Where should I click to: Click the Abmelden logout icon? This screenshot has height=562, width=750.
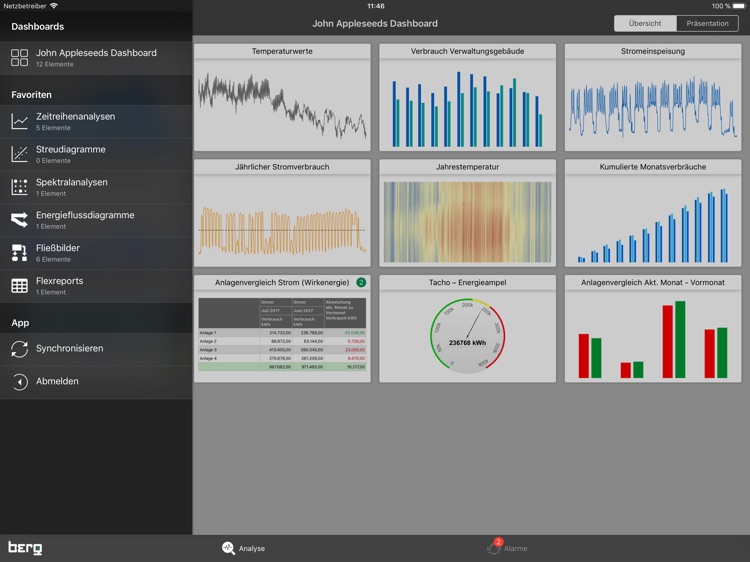(20, 382)
